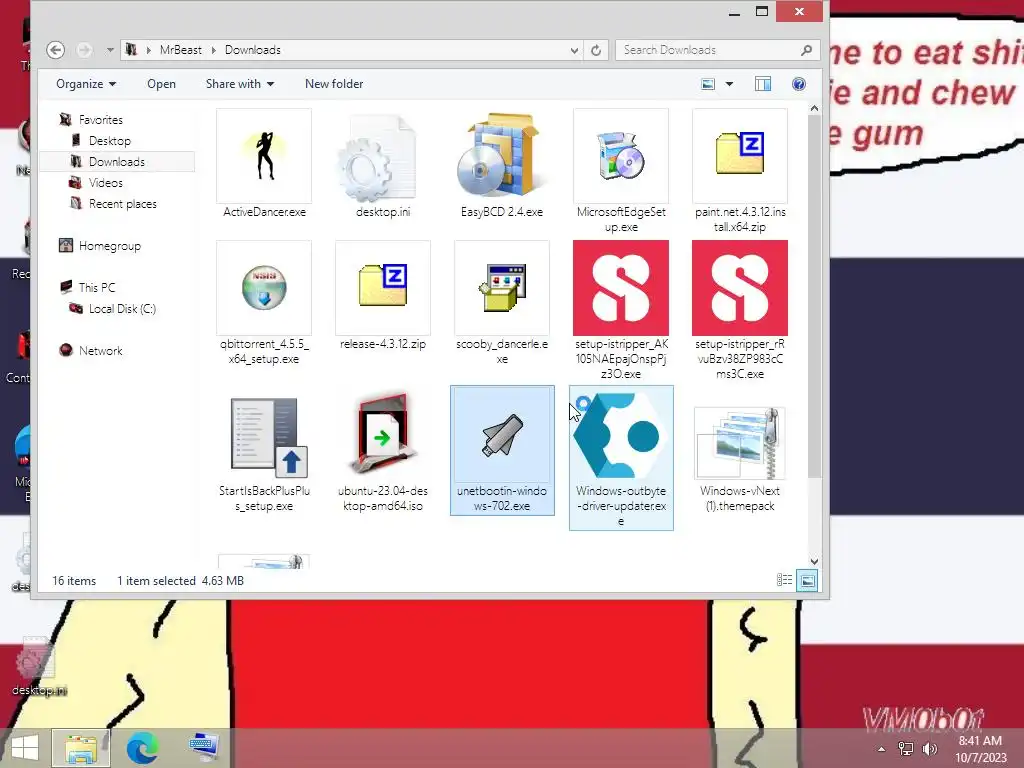
Task: Open Downloads under Favorites
Action: tap(117, 161)
